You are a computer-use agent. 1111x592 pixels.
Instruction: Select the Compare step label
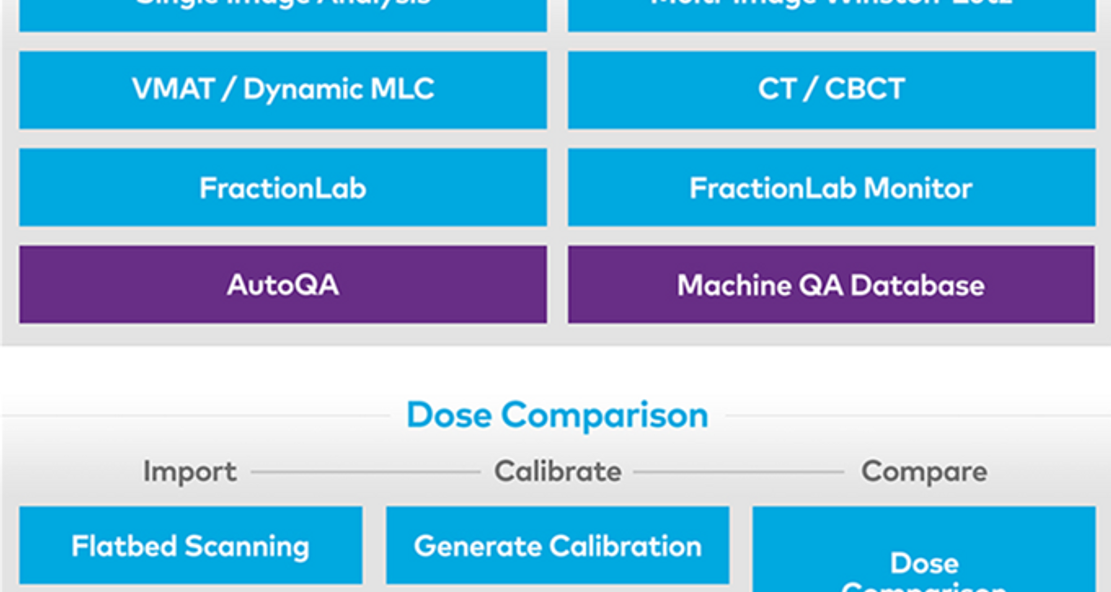click(924, 472)
